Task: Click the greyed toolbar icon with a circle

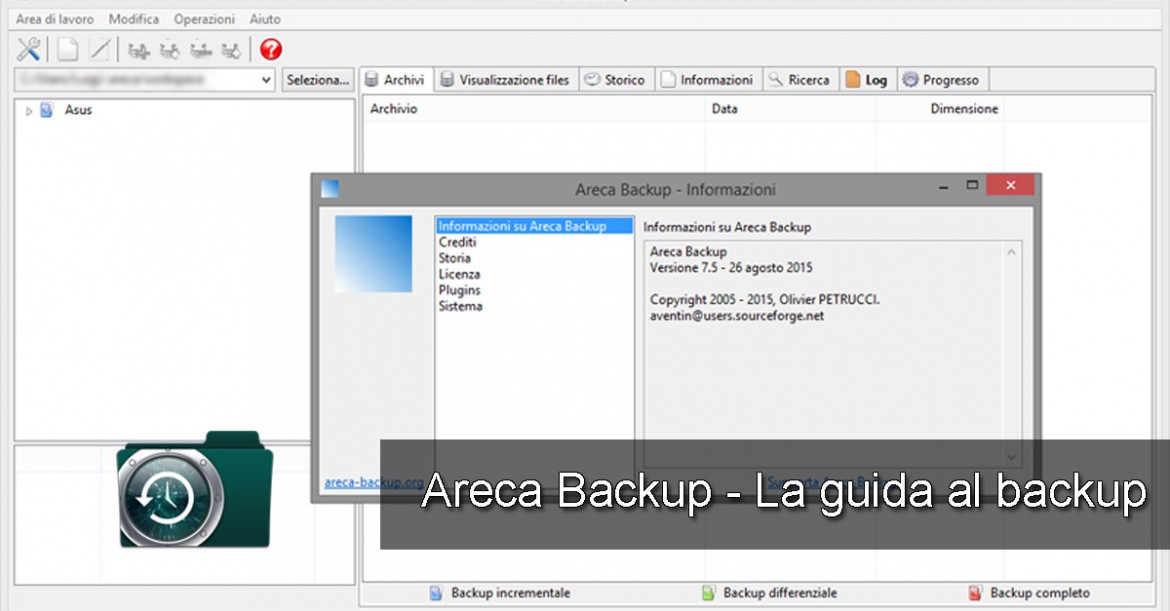Action: [169, 51]
